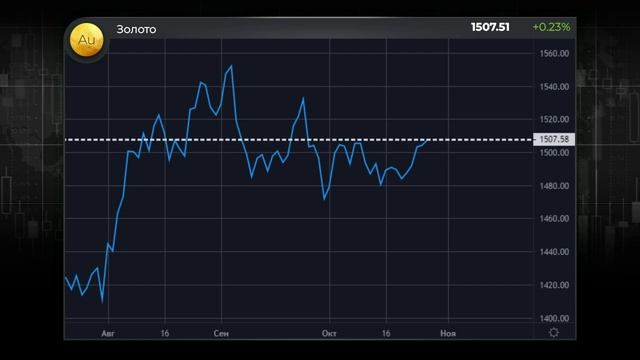Viewport: 640px width, 360px height.
Task: Click the Золото title label
Action: pos(136,29)
